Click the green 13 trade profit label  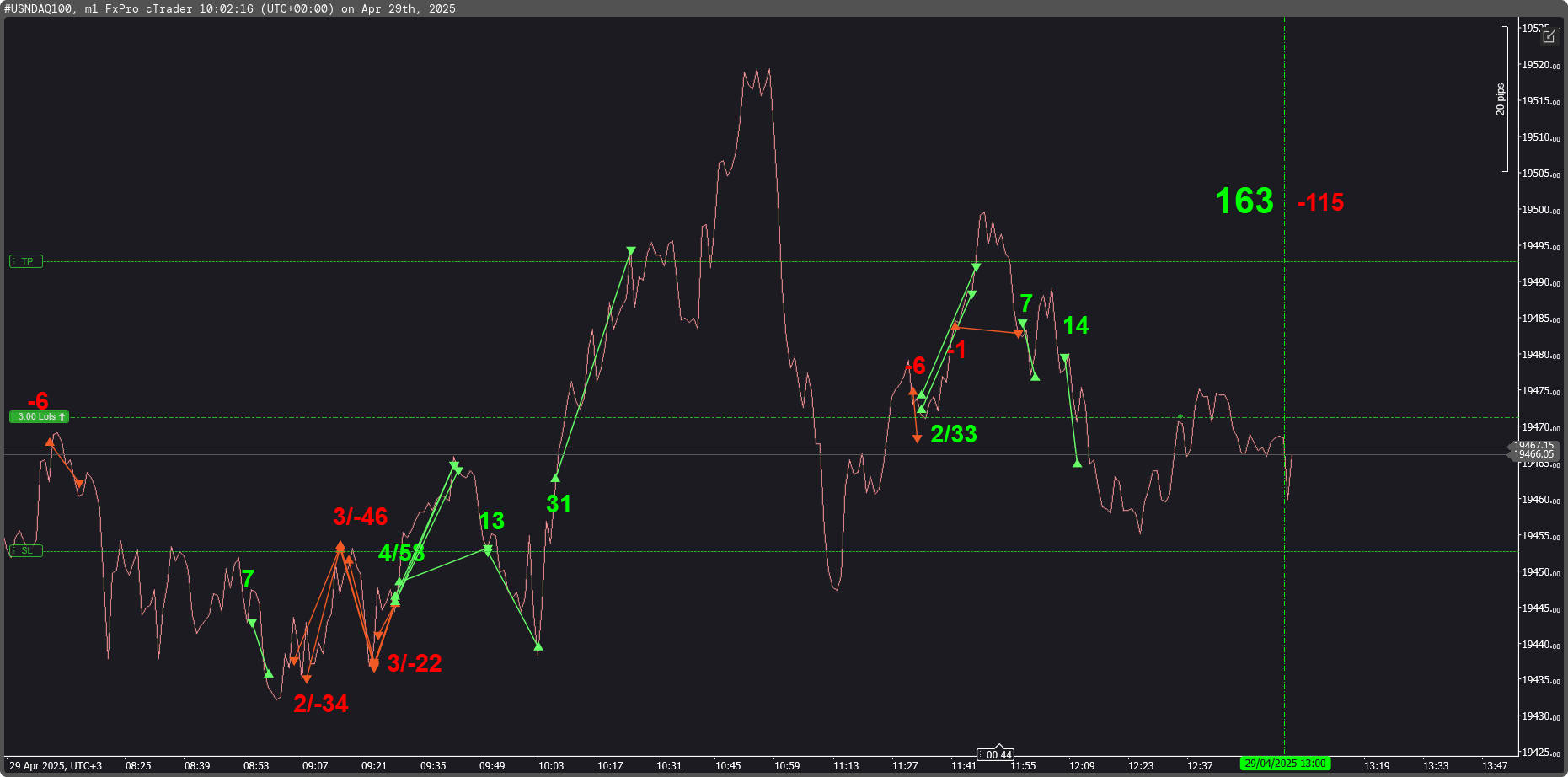point(491,521)
